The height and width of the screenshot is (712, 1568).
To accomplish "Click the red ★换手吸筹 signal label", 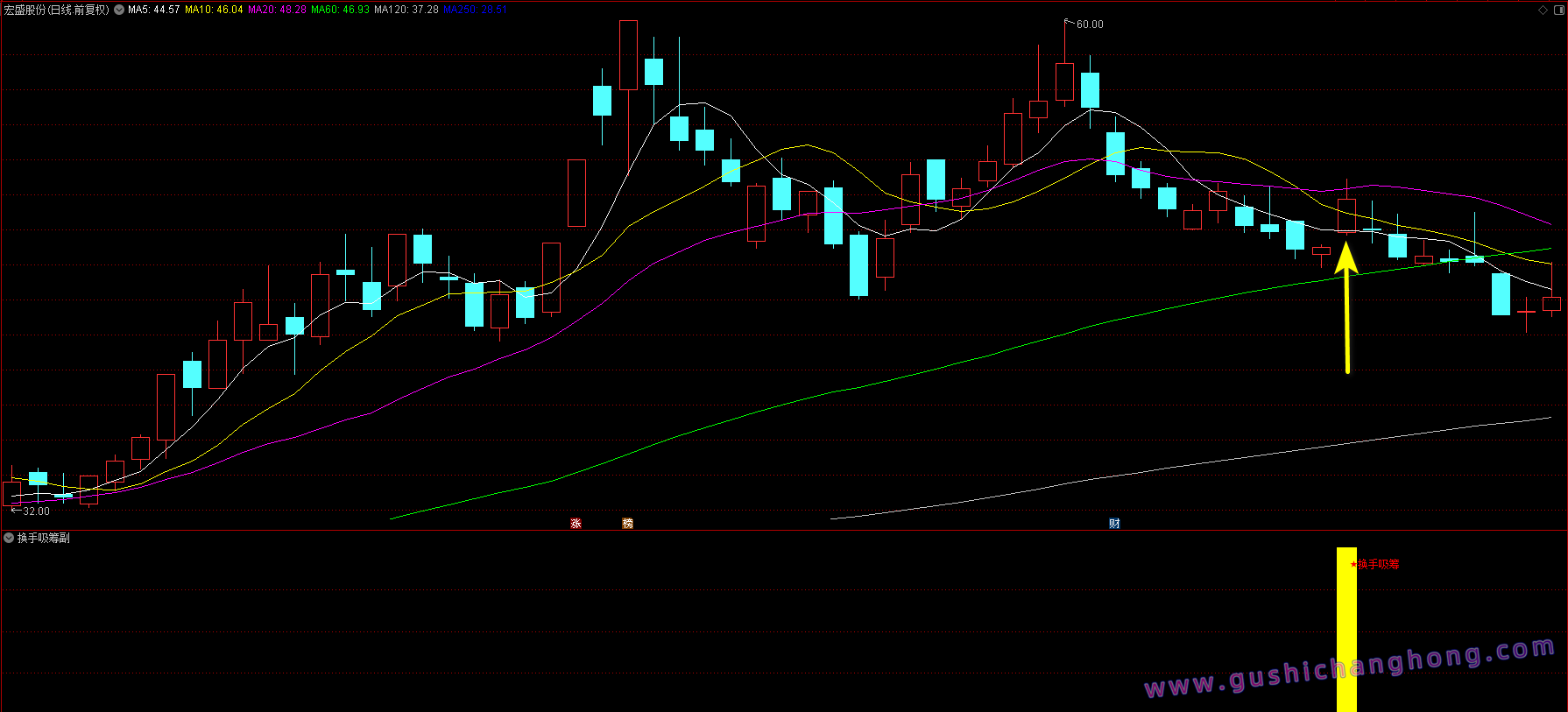I will tap(1375, 564).
